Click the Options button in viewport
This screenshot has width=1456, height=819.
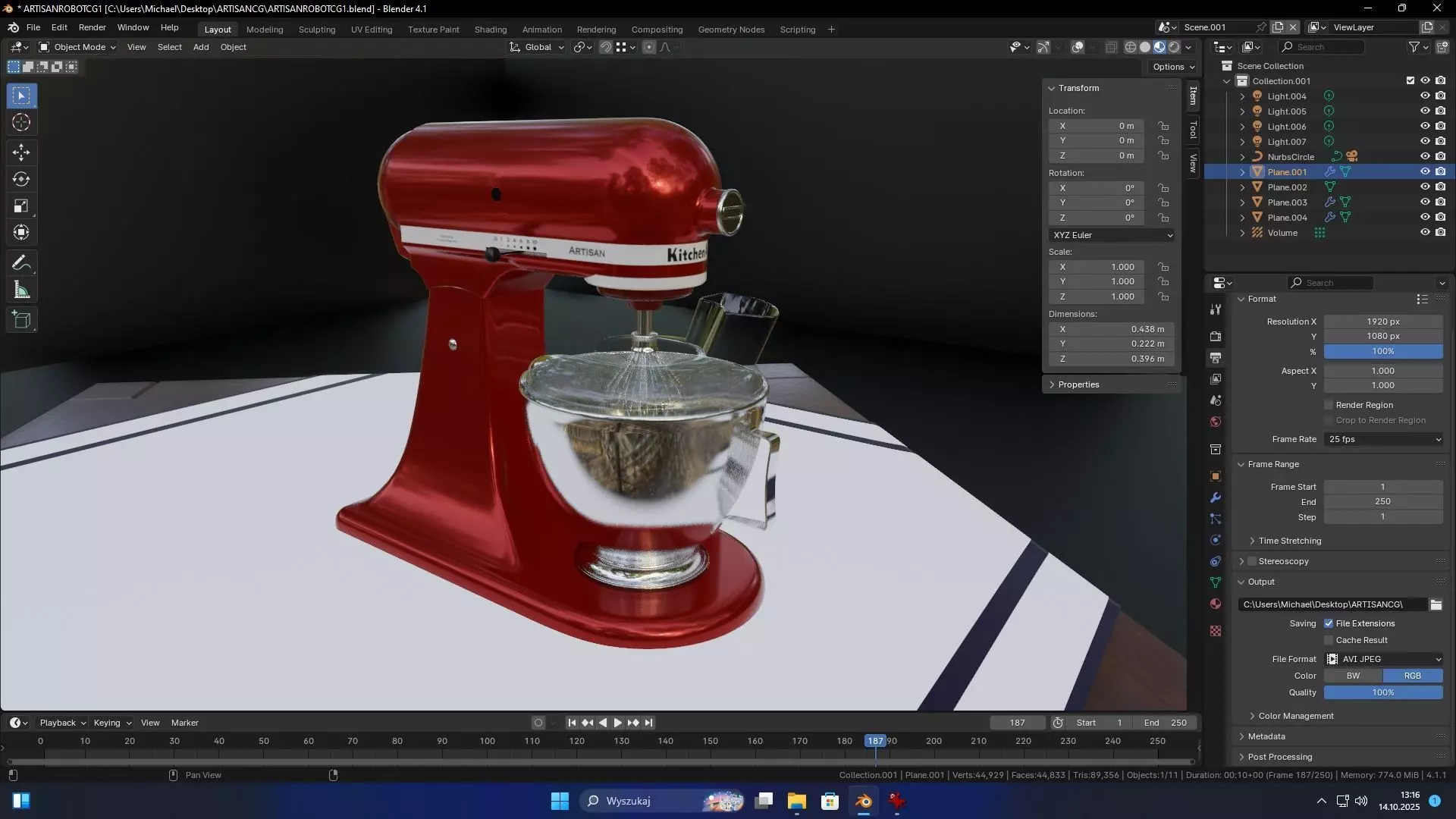(x=1173, y=67)
